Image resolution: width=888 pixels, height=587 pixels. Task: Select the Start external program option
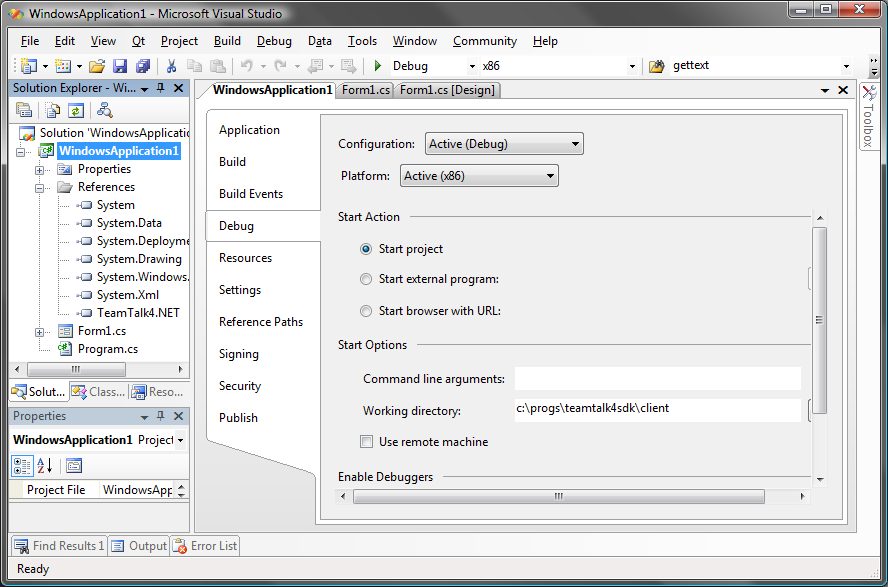[x=366, y=279]
